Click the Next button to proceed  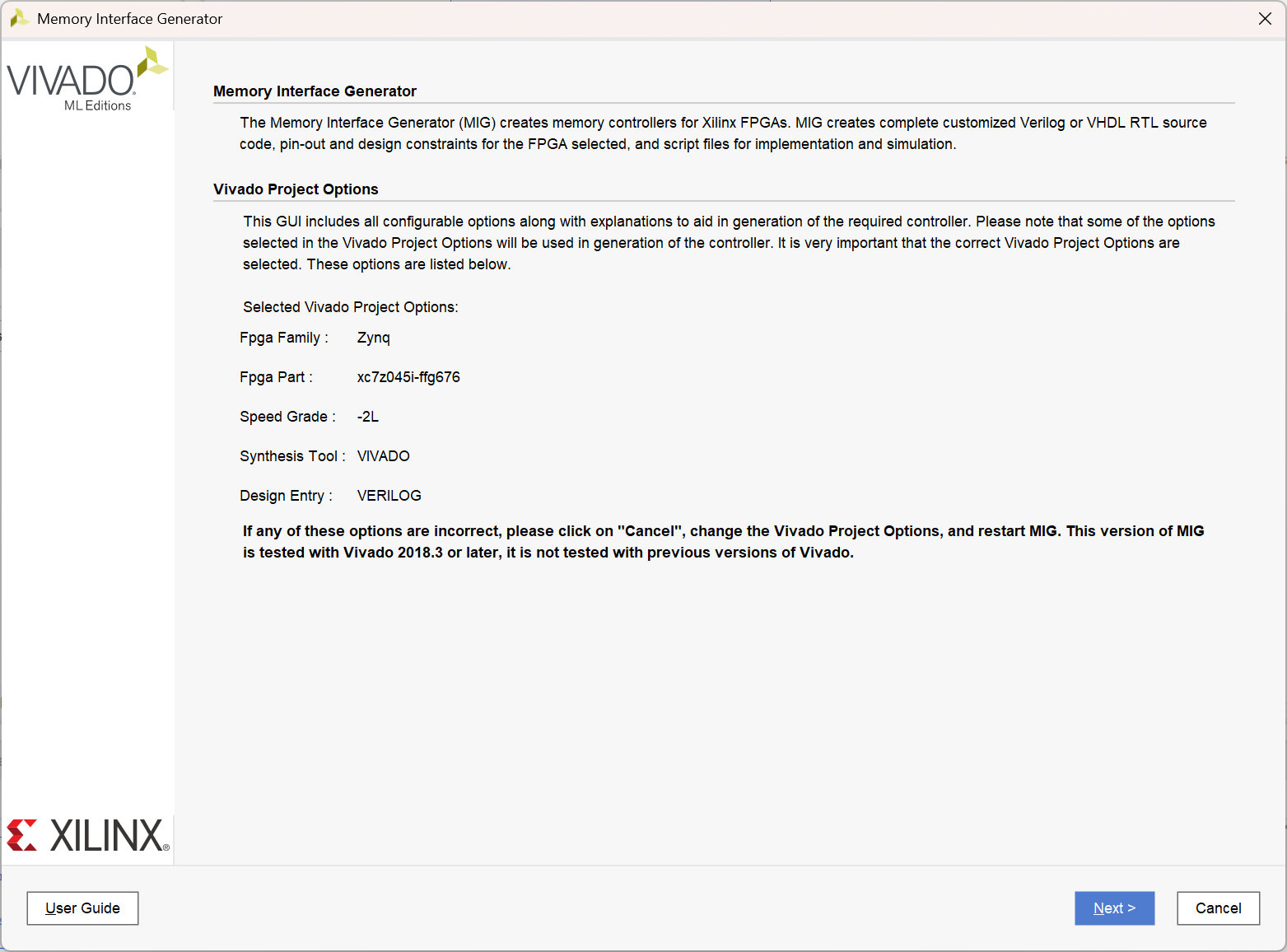(1114, 908)
